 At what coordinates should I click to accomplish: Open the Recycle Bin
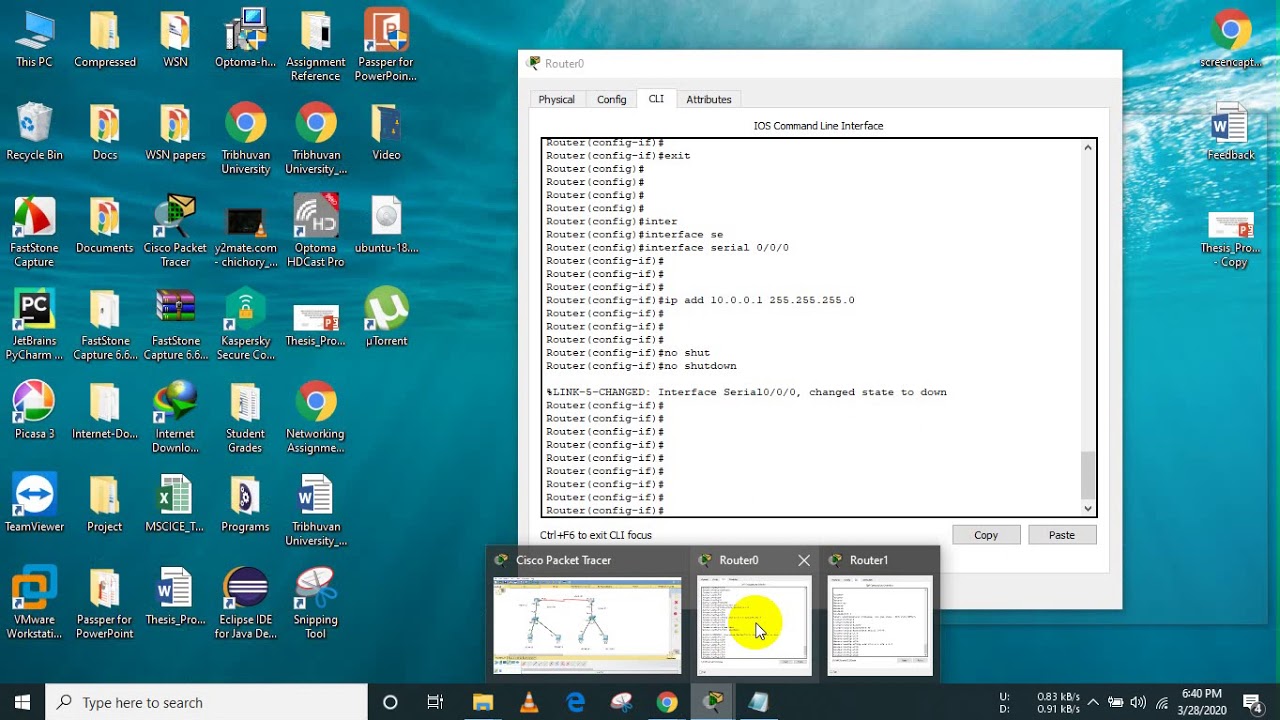(34, 132)
